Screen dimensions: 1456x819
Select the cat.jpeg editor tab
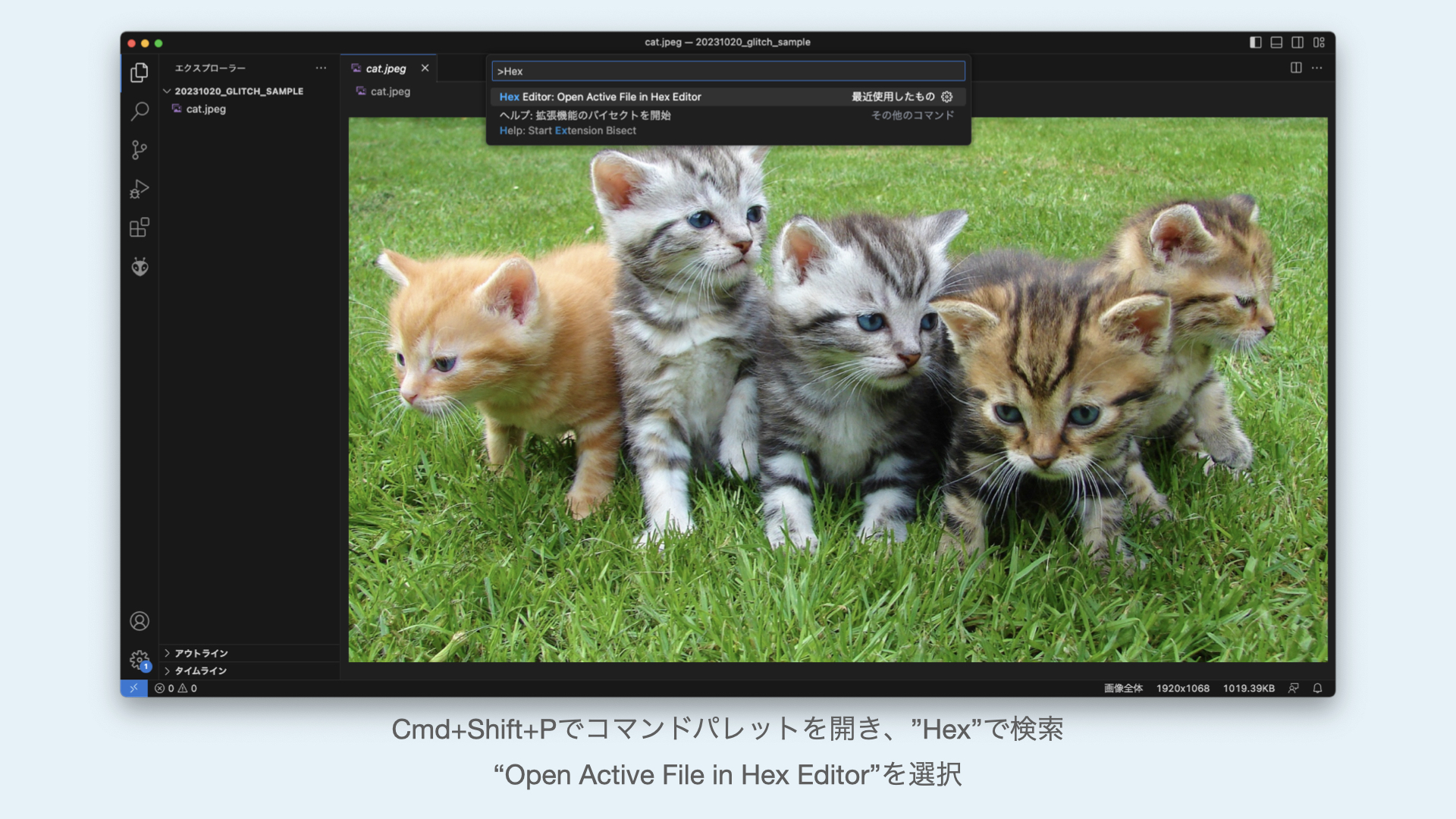click(386, 68)
